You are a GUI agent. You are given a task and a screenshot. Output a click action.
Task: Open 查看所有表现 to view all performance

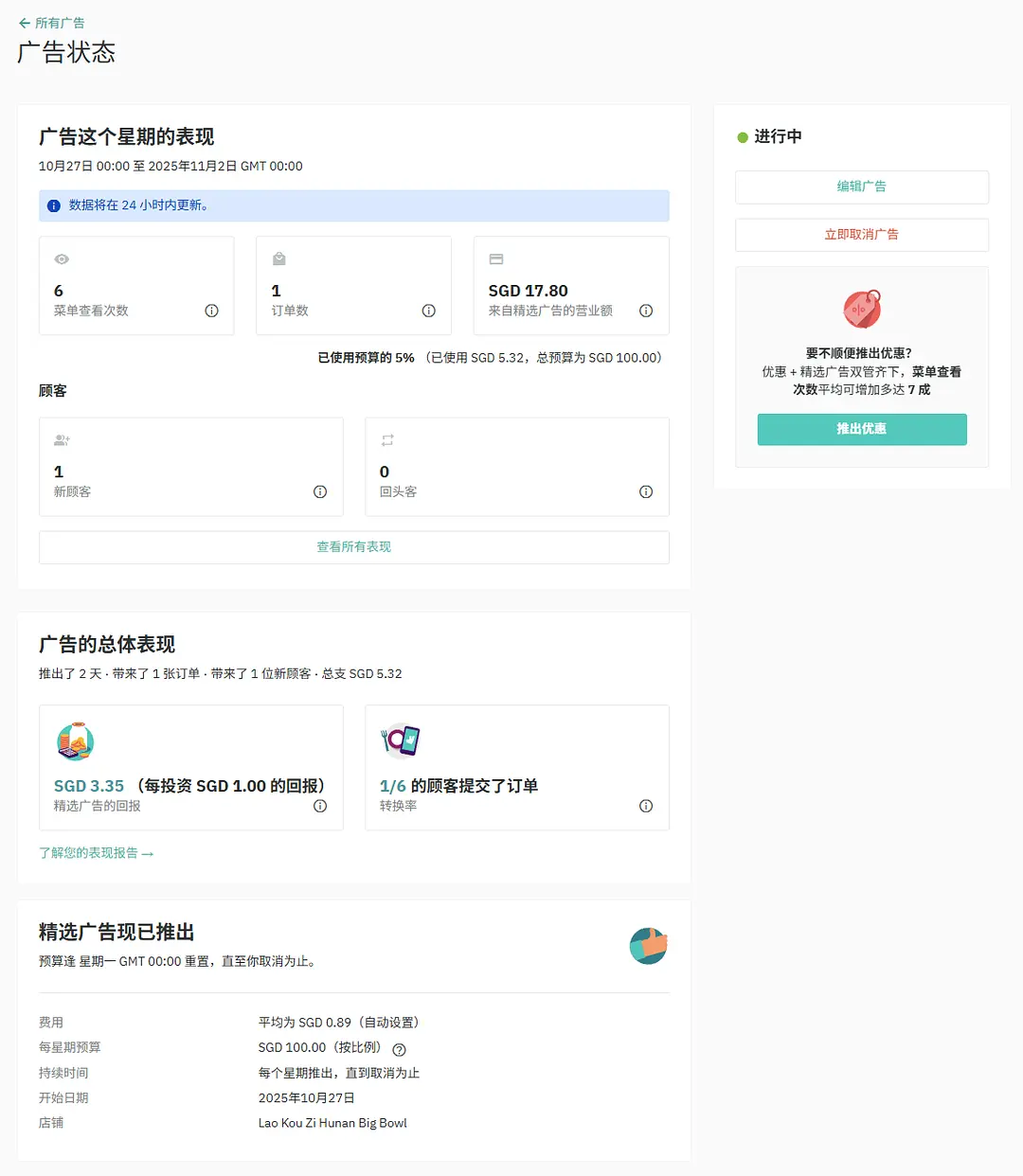click(353, 547)
